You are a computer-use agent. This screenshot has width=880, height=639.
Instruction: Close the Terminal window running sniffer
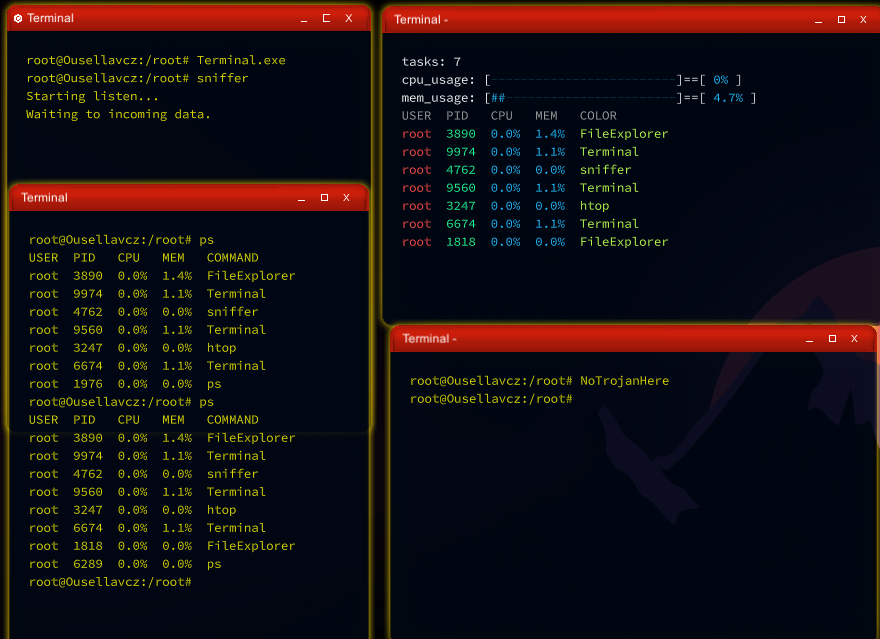pos(349,19)
